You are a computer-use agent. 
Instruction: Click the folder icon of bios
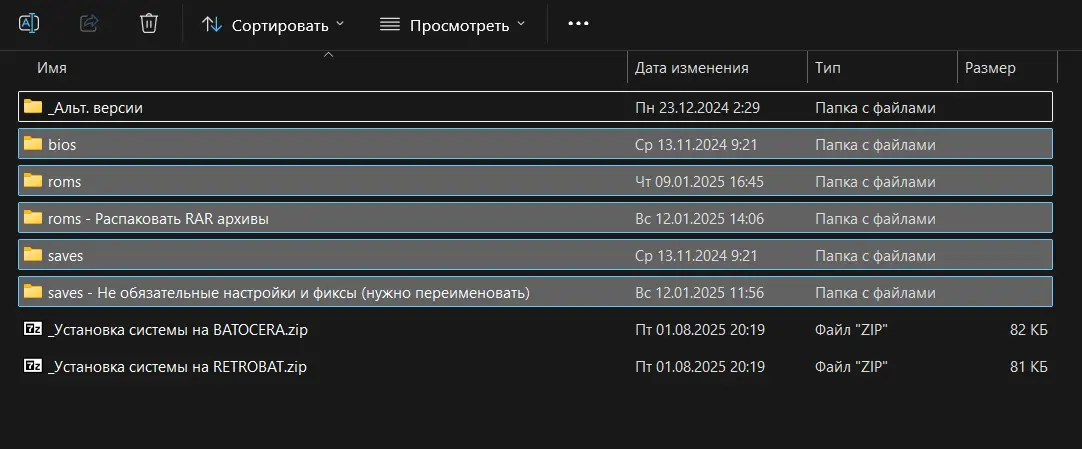click(33, 143)
